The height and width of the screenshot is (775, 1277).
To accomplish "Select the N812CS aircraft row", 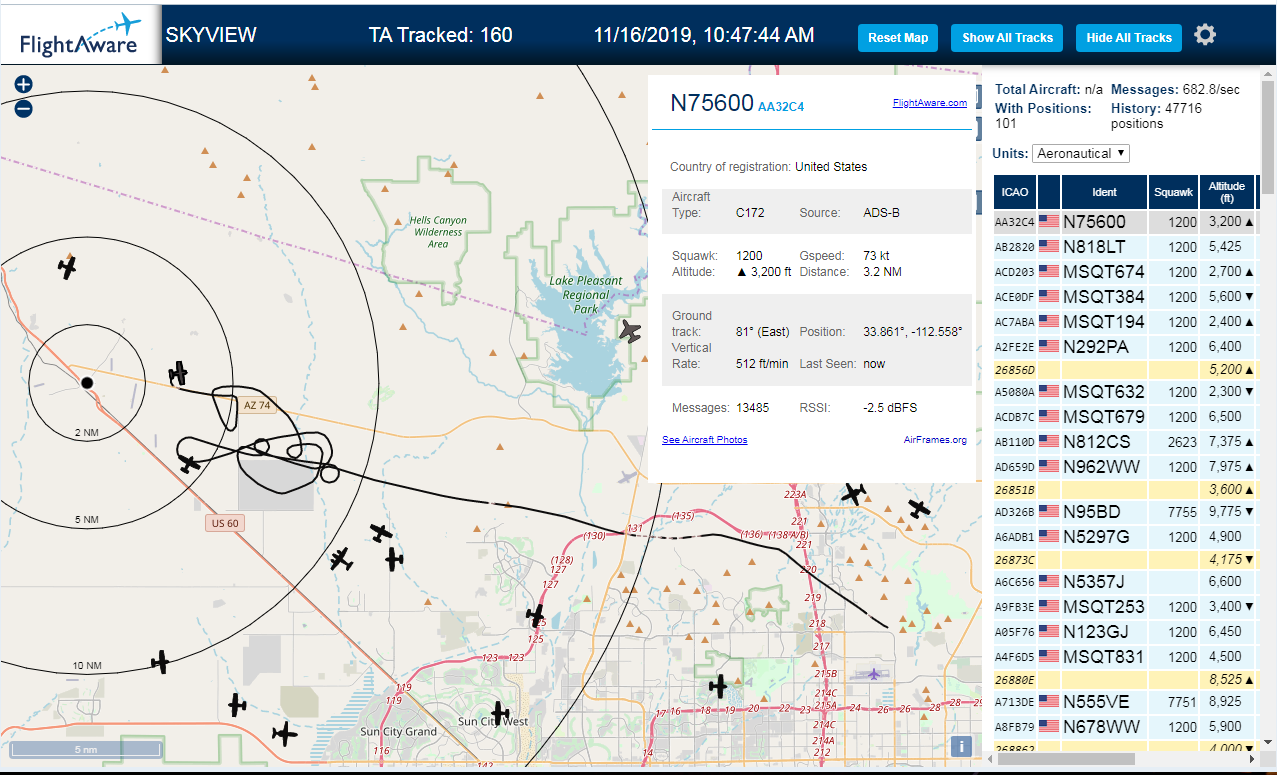I will click(x=1125, y=442).
